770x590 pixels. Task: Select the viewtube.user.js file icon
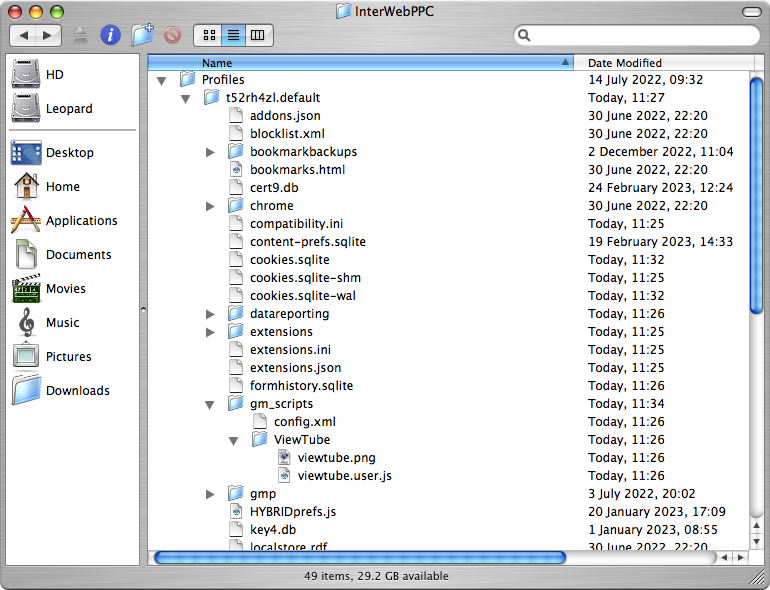coord(284,476)
